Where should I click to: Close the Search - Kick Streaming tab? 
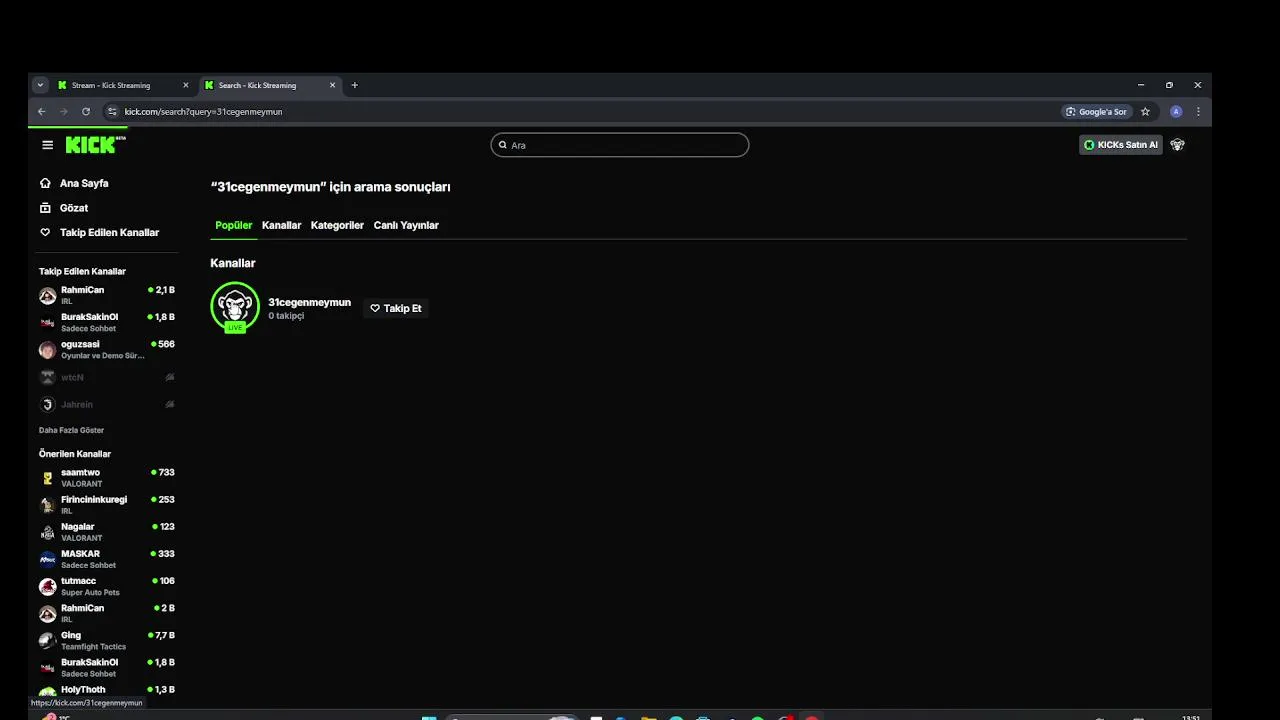pyautogui.click(x=333, y=85)
